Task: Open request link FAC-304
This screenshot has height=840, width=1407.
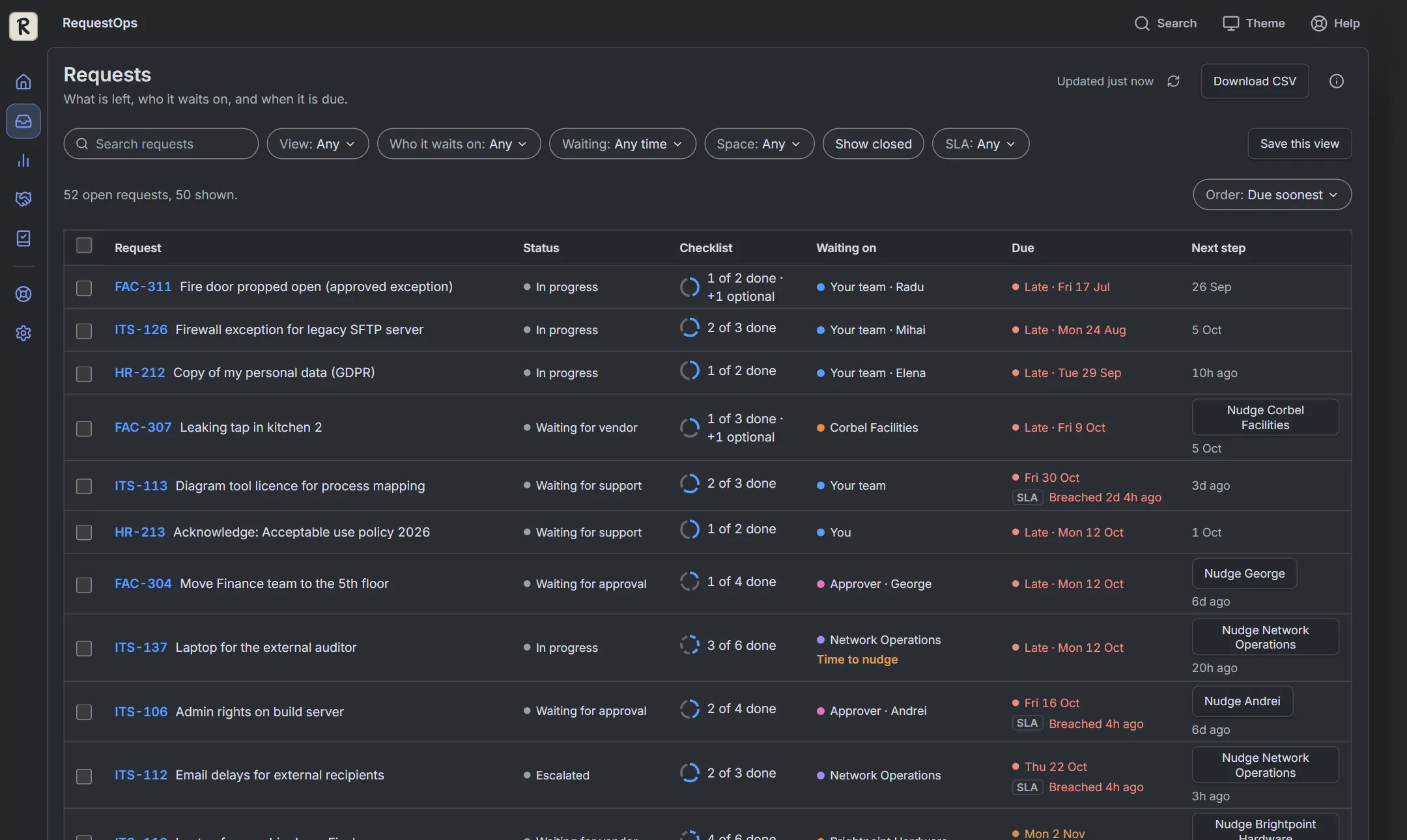Action: tap(143, 583)
